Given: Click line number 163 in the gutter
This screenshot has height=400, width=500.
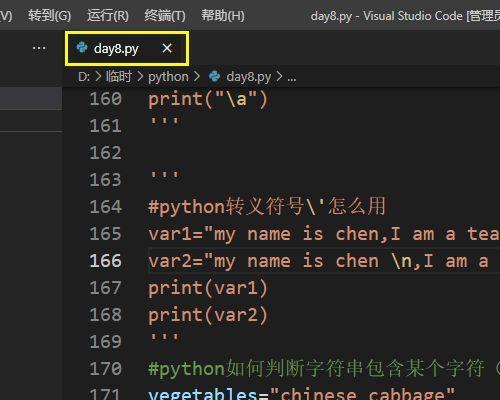Looking at the screenshot, I should (x=105, y=180).
